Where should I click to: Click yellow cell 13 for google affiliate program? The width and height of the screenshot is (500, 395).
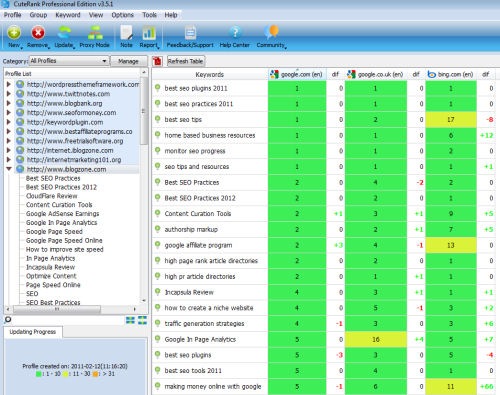coord(451,245)
